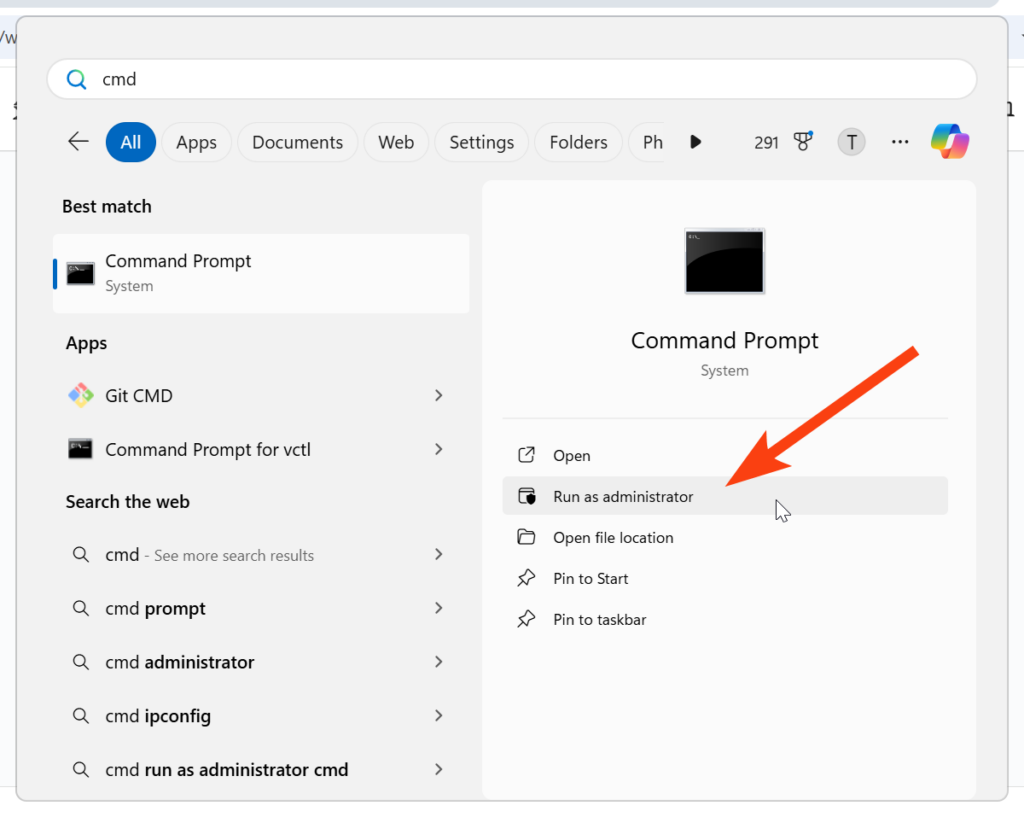Open the rewards trophy icon
The height and width of the screenshot is (817, 1024).
pos(803,142)
